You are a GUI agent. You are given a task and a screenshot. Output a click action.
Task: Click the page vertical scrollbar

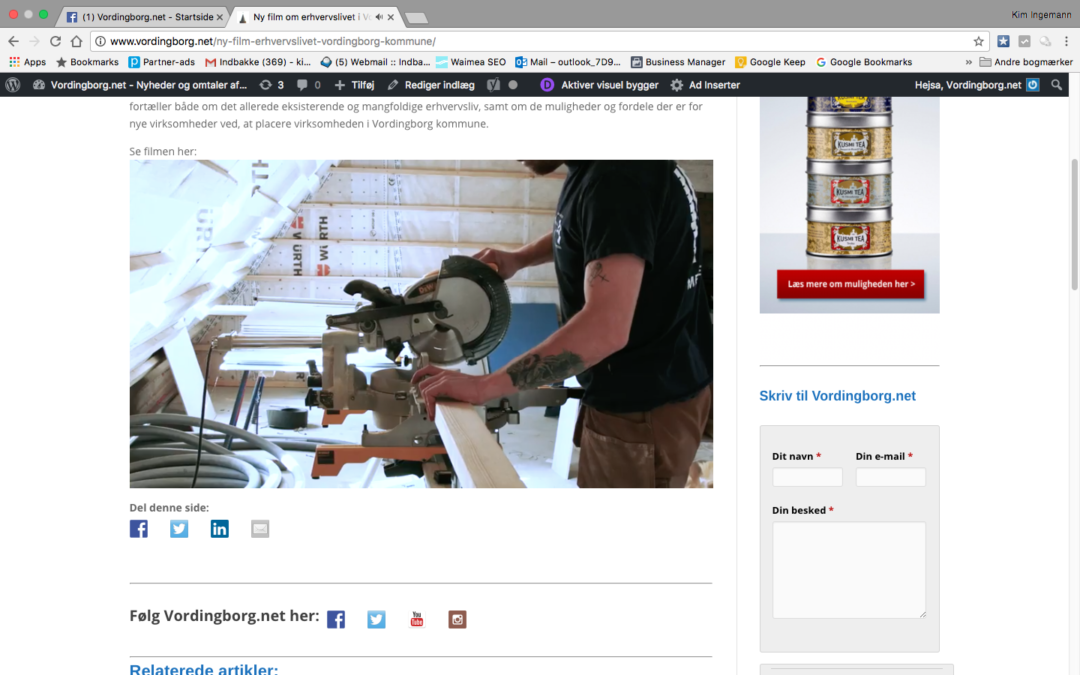1074,225
